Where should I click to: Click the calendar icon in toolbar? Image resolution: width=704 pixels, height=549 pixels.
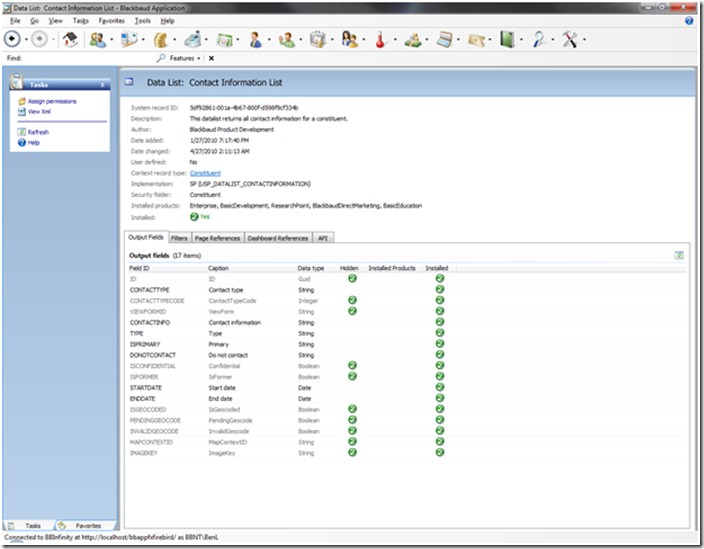point(226,40)
